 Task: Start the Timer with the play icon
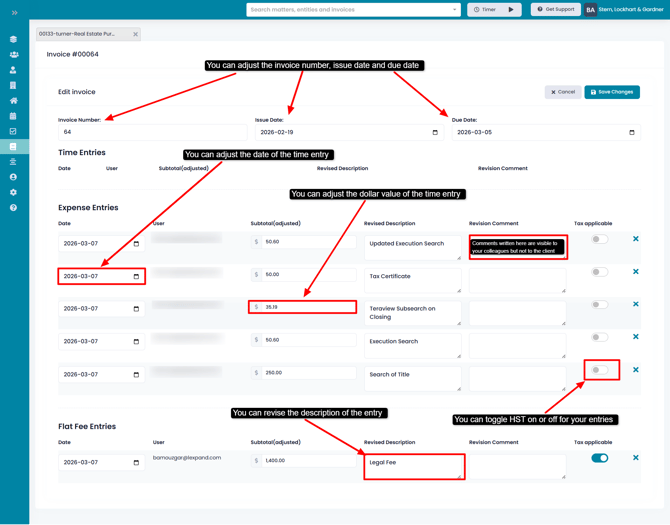point(511,10)
